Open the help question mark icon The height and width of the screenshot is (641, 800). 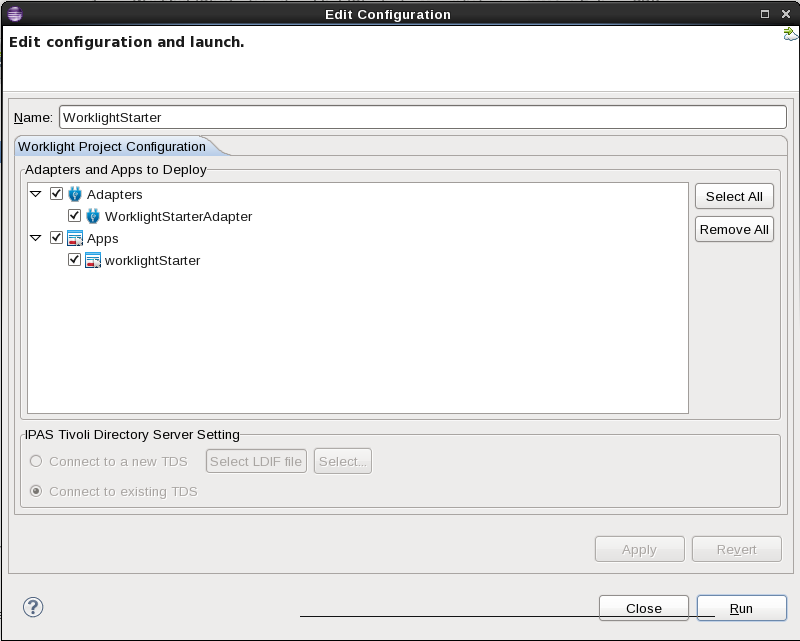[x=33, y=607]
